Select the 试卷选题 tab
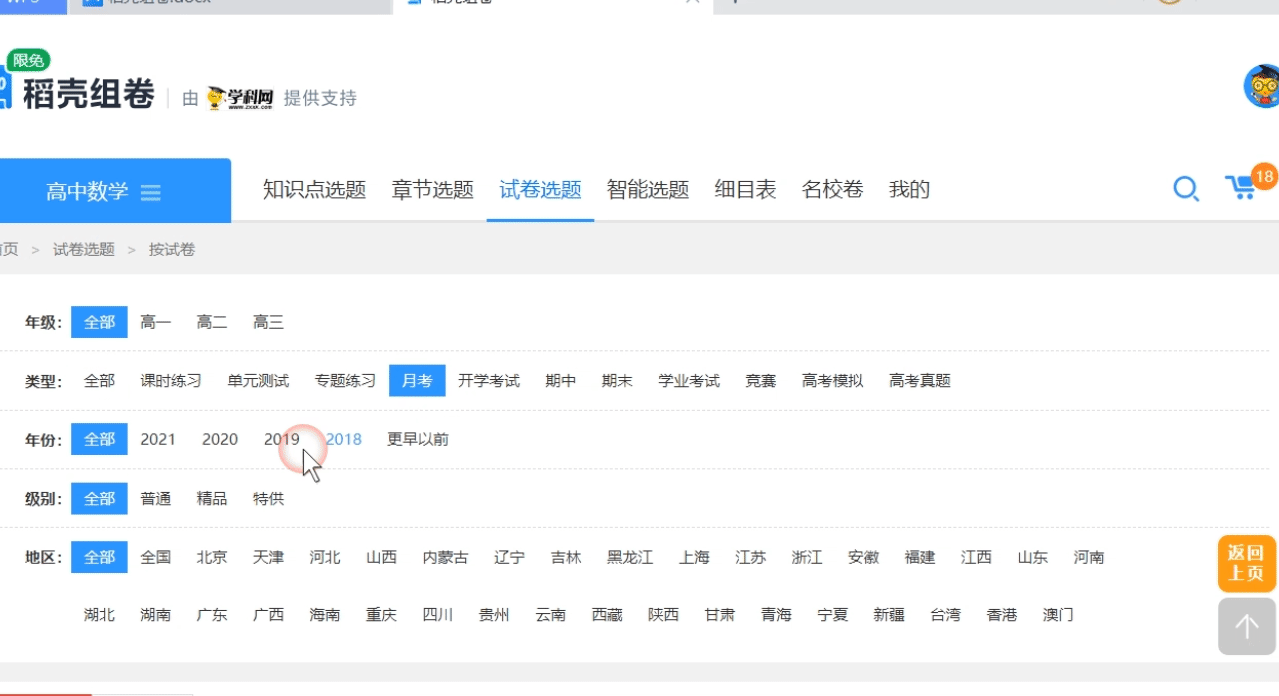This screenshot has width=1279, height=696. [540, 190]
